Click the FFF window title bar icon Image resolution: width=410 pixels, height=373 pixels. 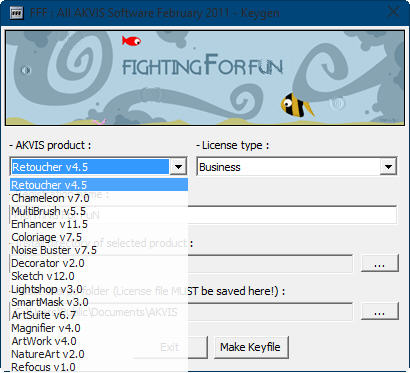coord(16,13)
